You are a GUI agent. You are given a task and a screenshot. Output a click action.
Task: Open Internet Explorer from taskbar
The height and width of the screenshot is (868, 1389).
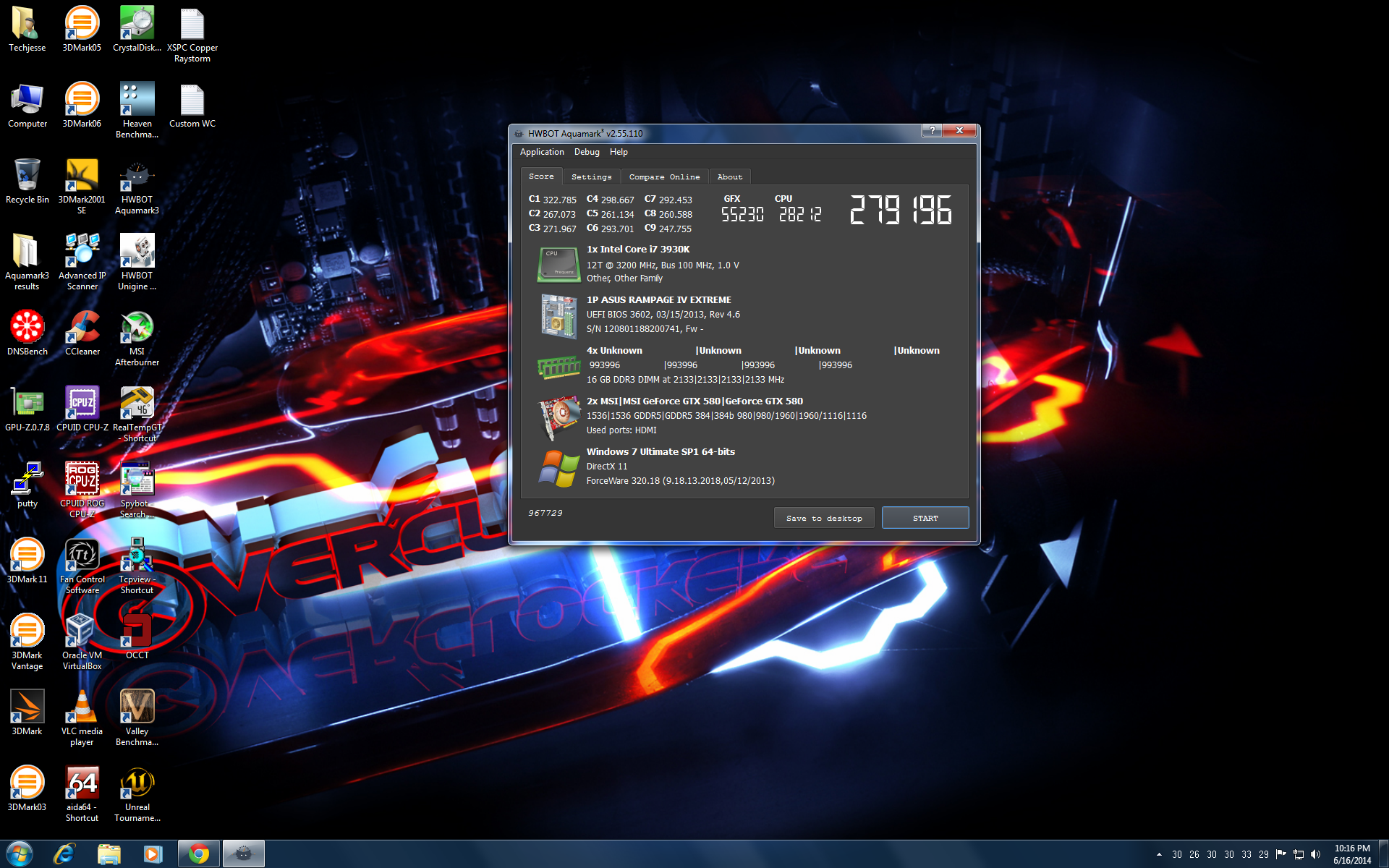[64, 854]
